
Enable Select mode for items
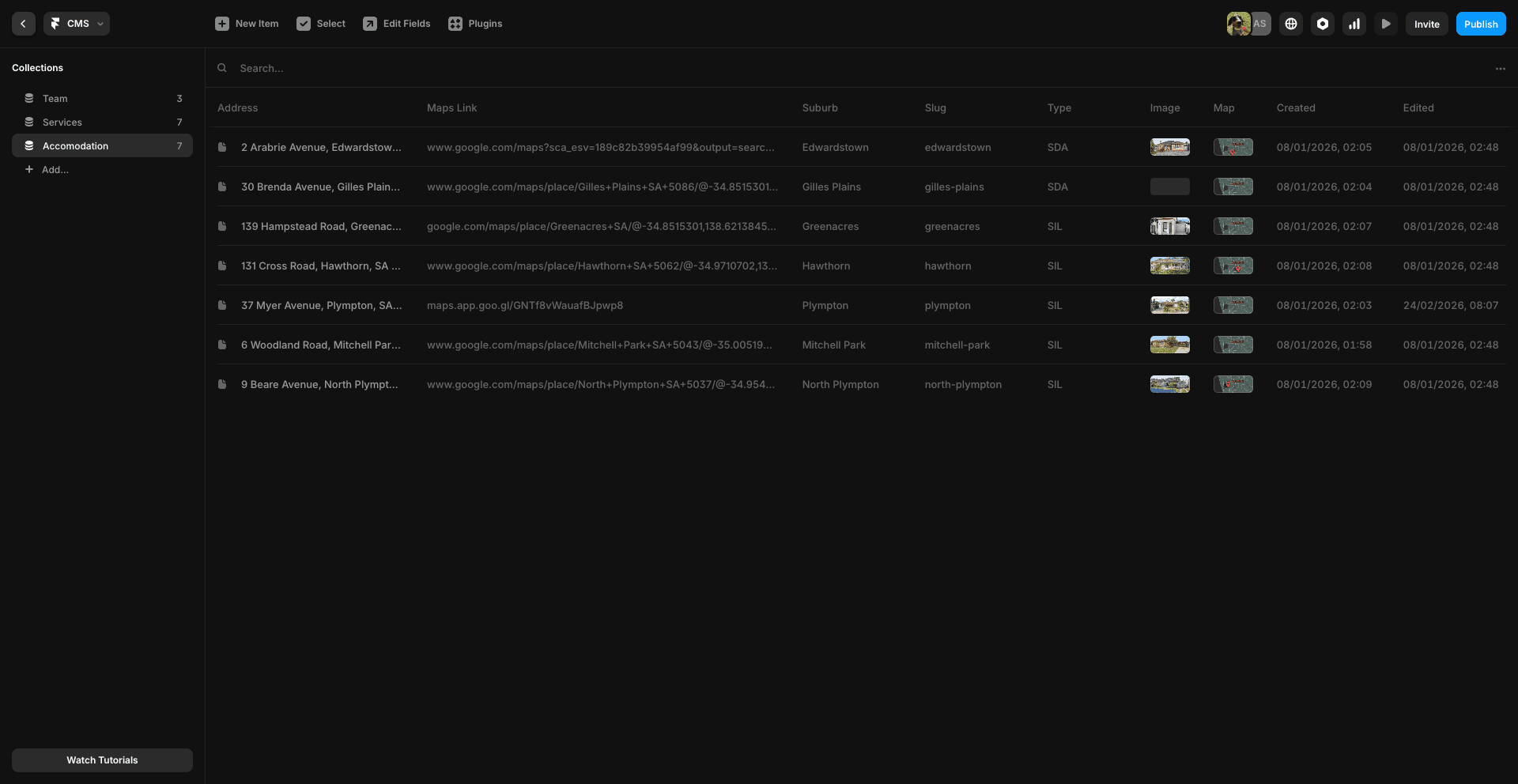click(x=320, y=24)
